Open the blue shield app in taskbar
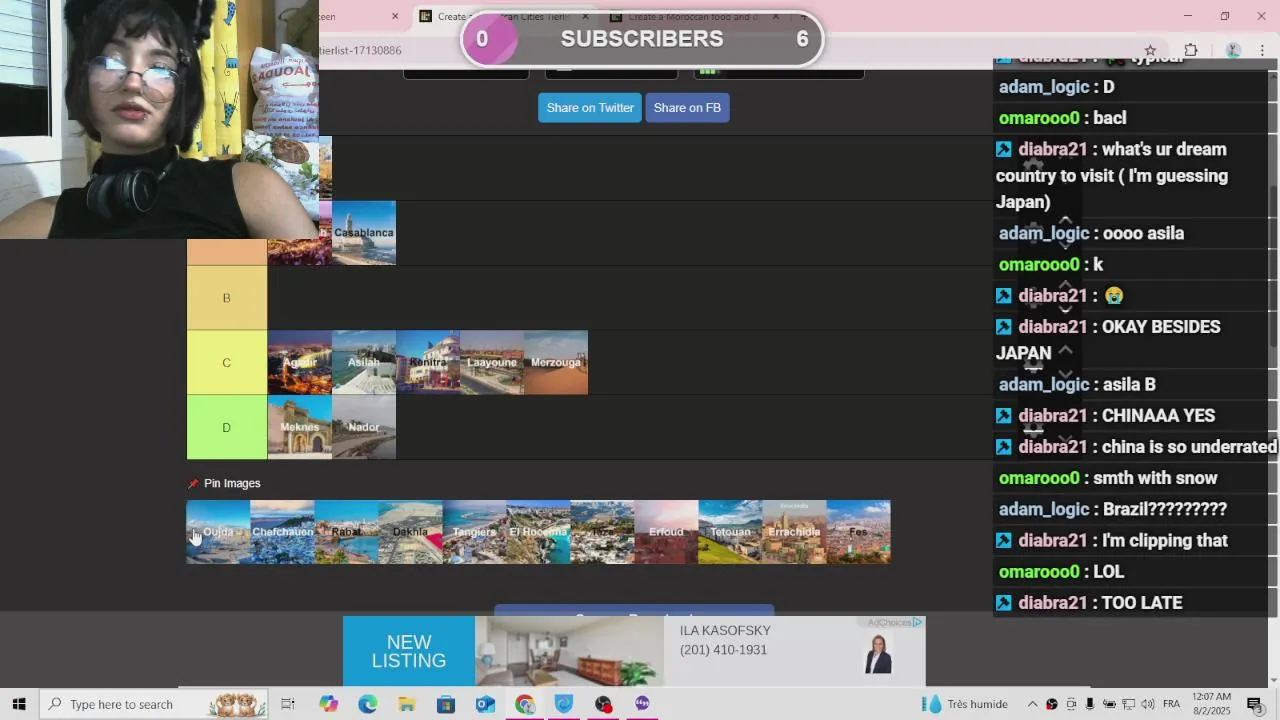This screenshot has height=720, width=1280. tap(564, 704)
